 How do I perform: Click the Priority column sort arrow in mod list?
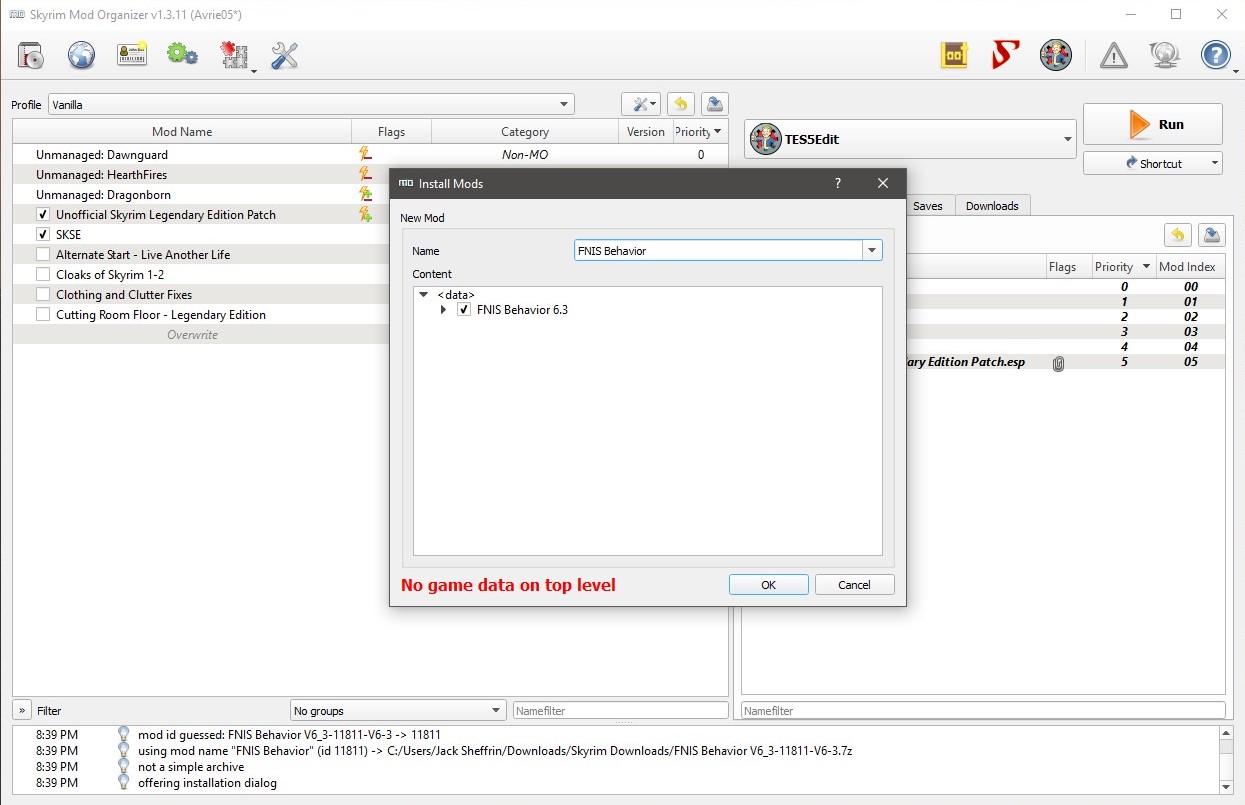coord(717,131)
